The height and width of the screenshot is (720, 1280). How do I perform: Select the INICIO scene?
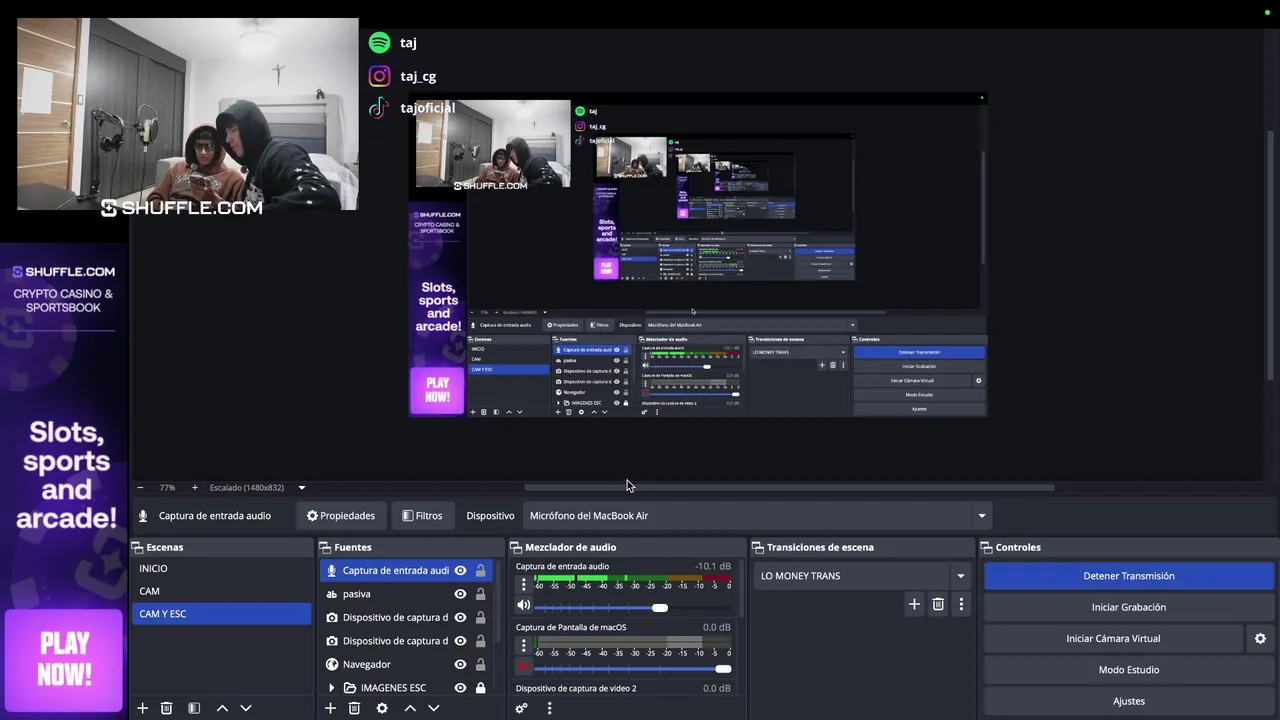[221, 569]
